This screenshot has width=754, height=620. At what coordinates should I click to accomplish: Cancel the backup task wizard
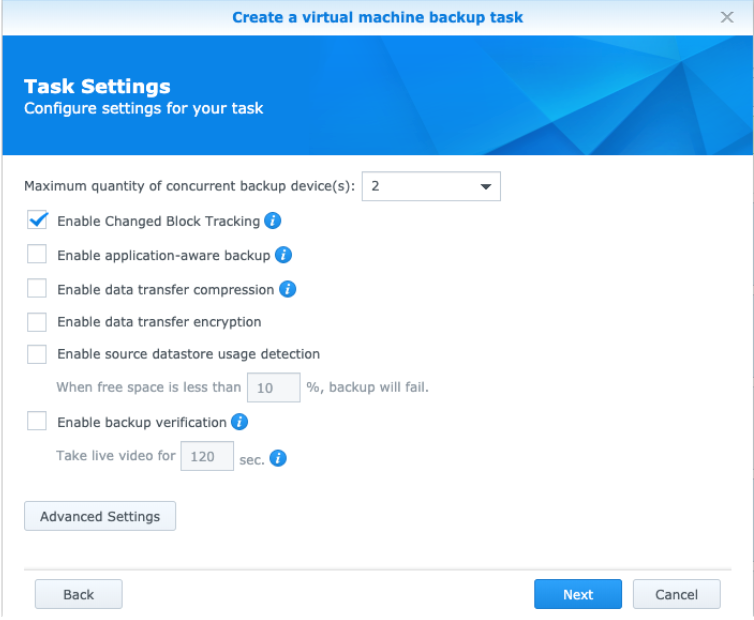(677, 594)
